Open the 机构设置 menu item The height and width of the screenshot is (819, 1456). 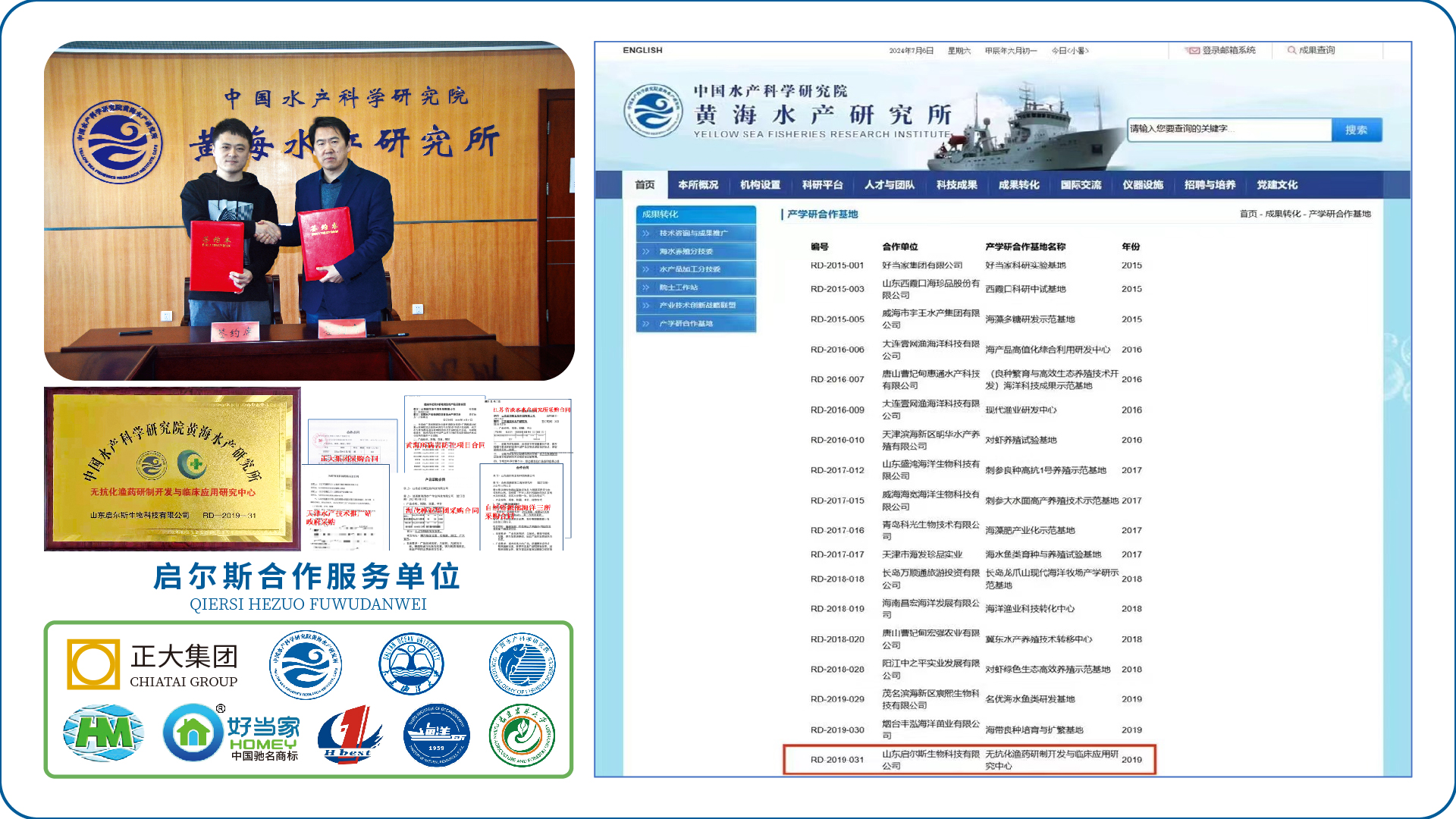pos(760,185)
